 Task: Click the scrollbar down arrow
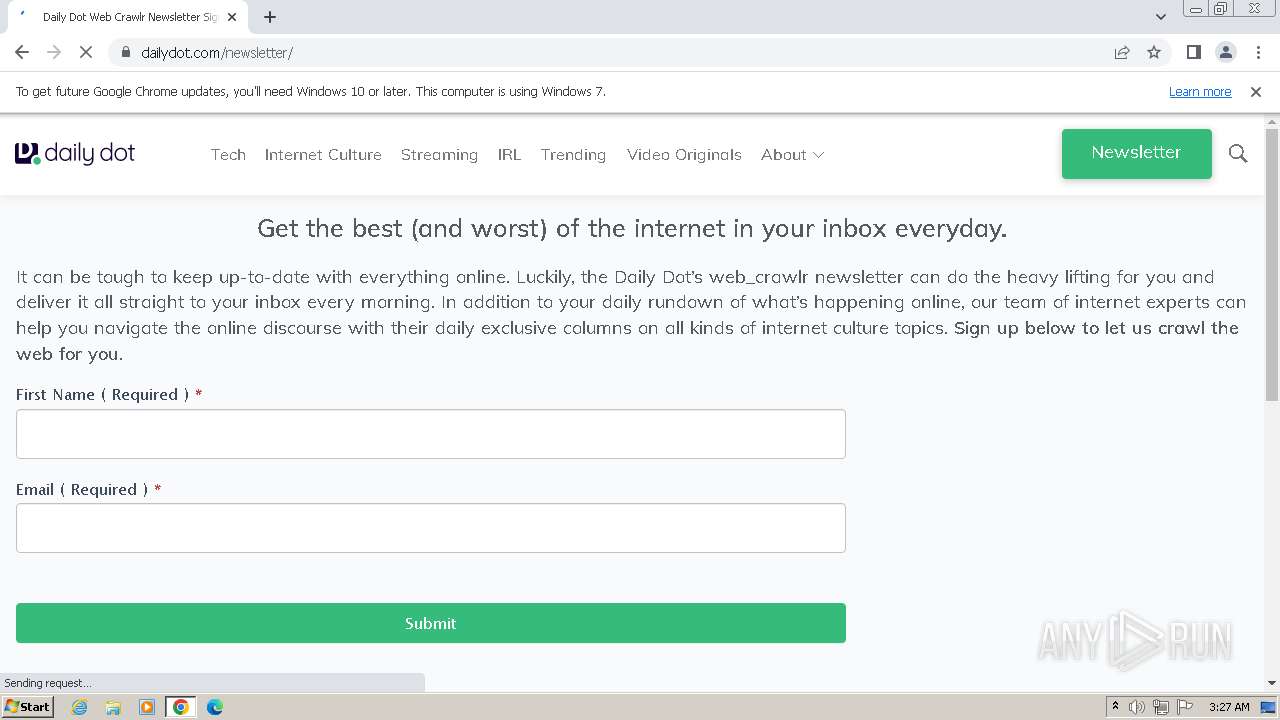pyautogui.click(x=1272, y=683)
